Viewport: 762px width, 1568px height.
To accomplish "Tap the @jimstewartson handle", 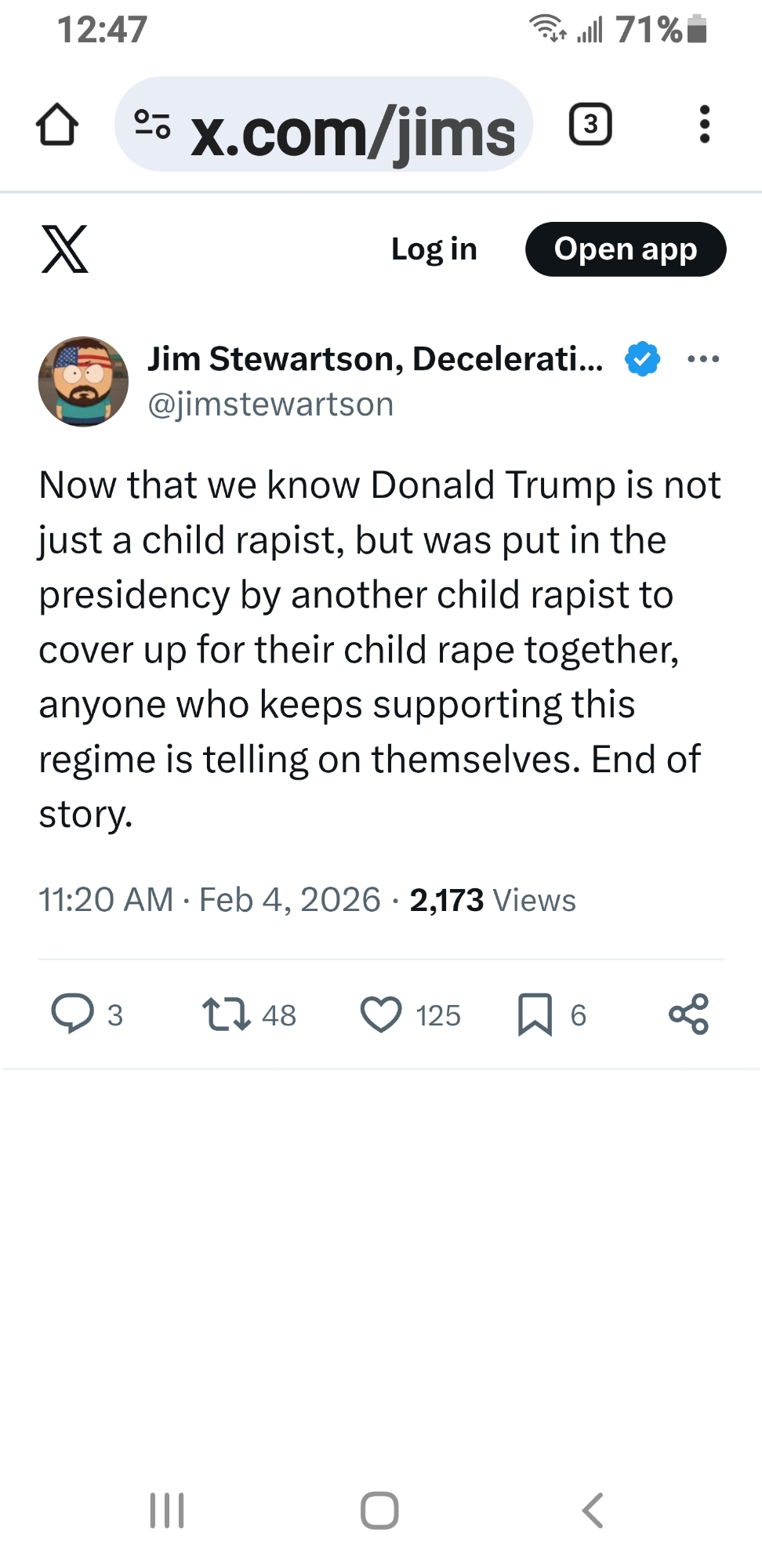I will click(270, 405).
